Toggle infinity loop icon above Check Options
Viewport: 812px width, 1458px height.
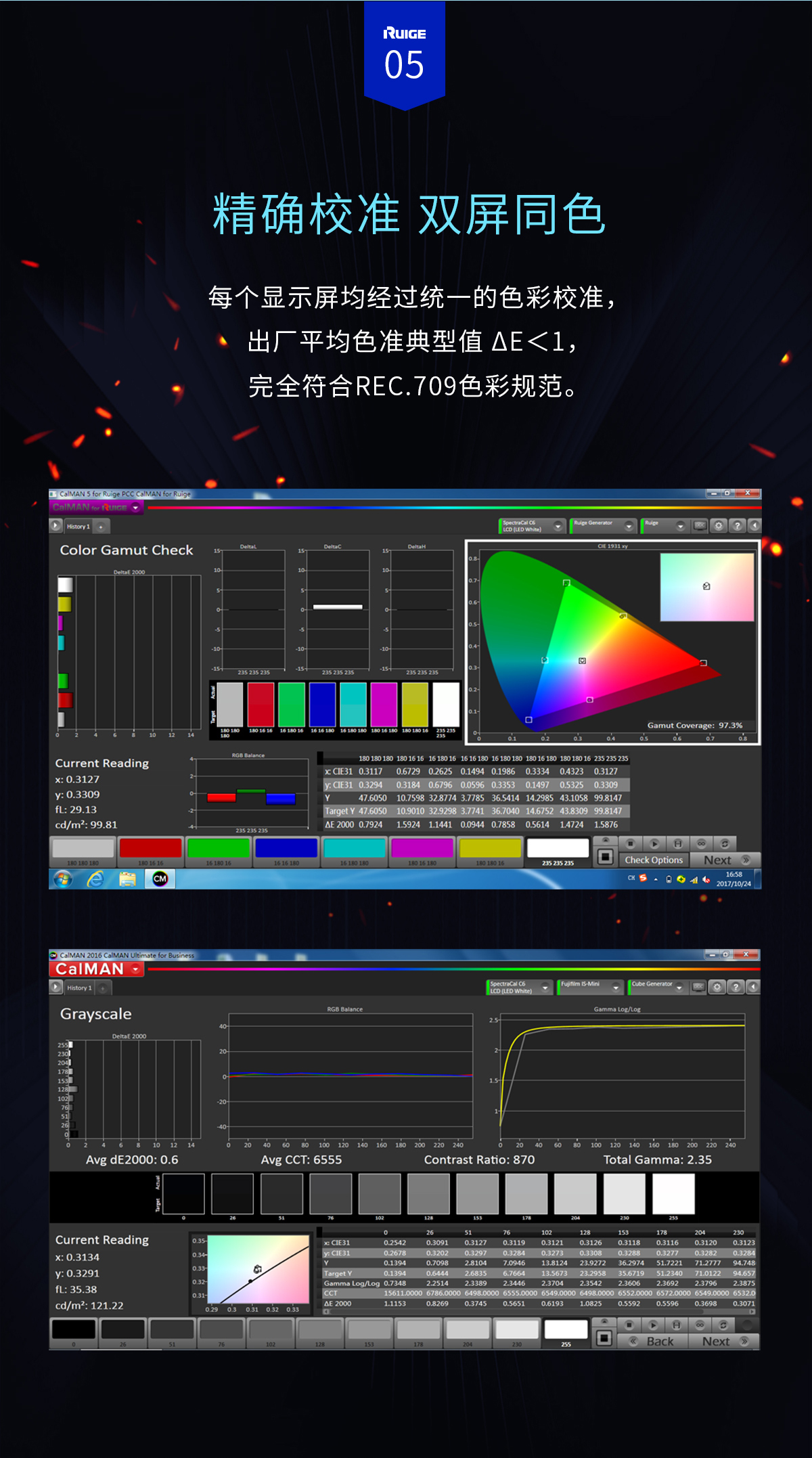coord(701,843)
